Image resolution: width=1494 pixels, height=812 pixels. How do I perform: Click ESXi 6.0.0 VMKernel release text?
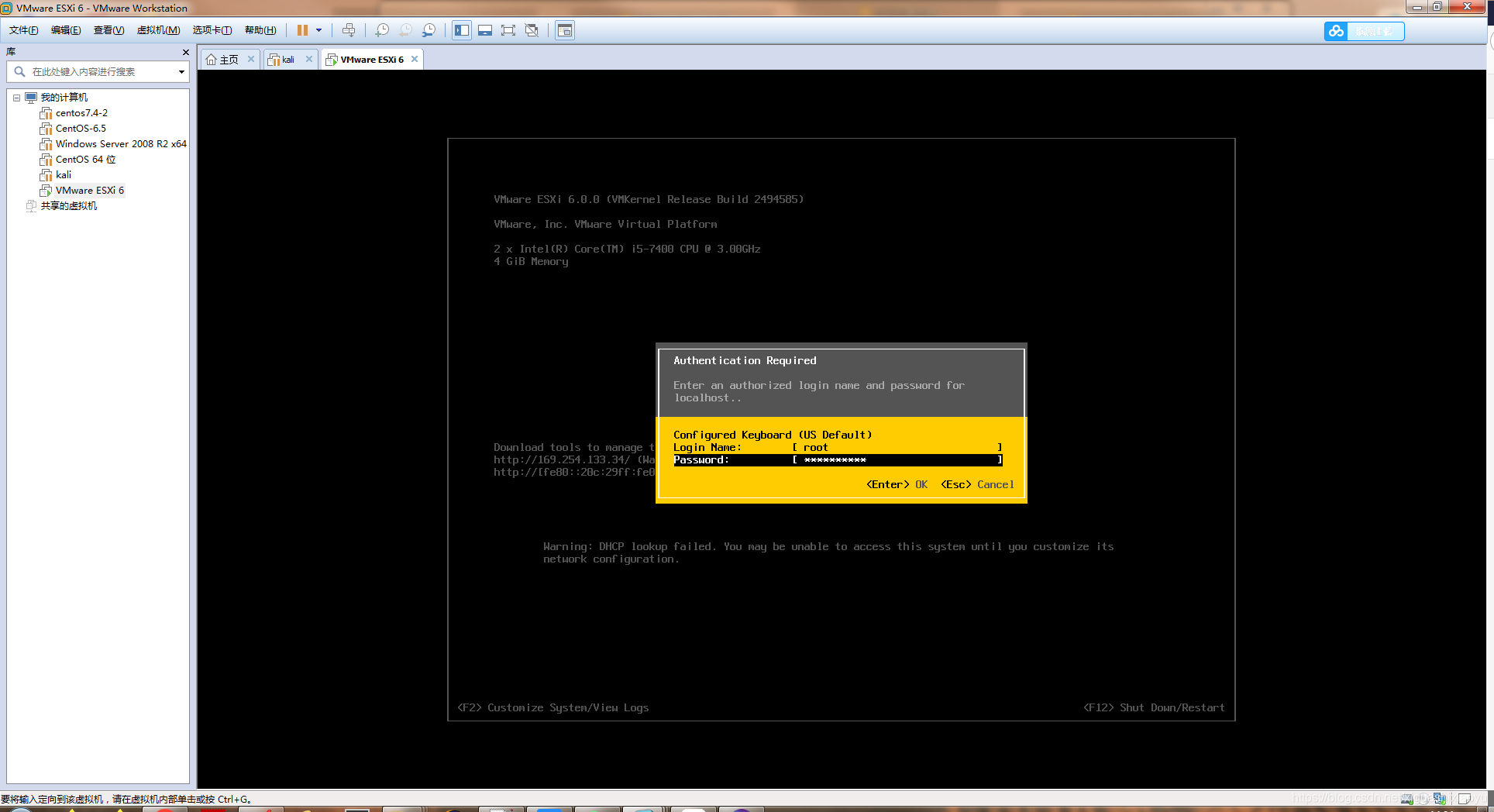[649, 199]
